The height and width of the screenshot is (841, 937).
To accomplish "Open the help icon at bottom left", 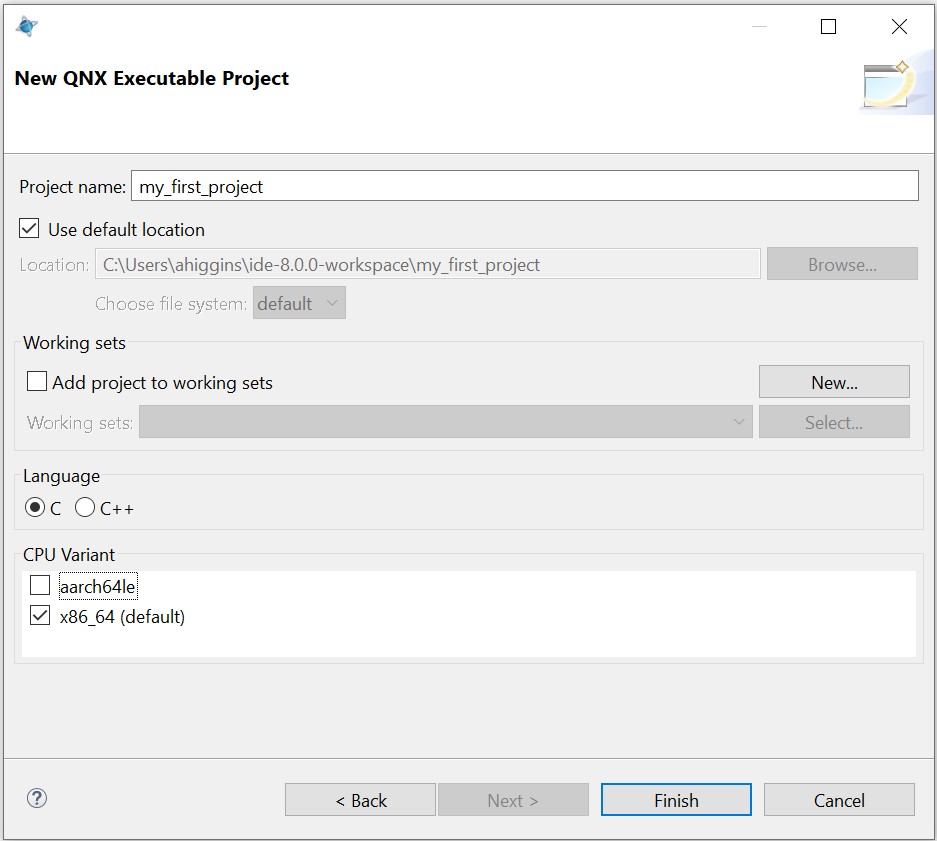I will 36,799.
